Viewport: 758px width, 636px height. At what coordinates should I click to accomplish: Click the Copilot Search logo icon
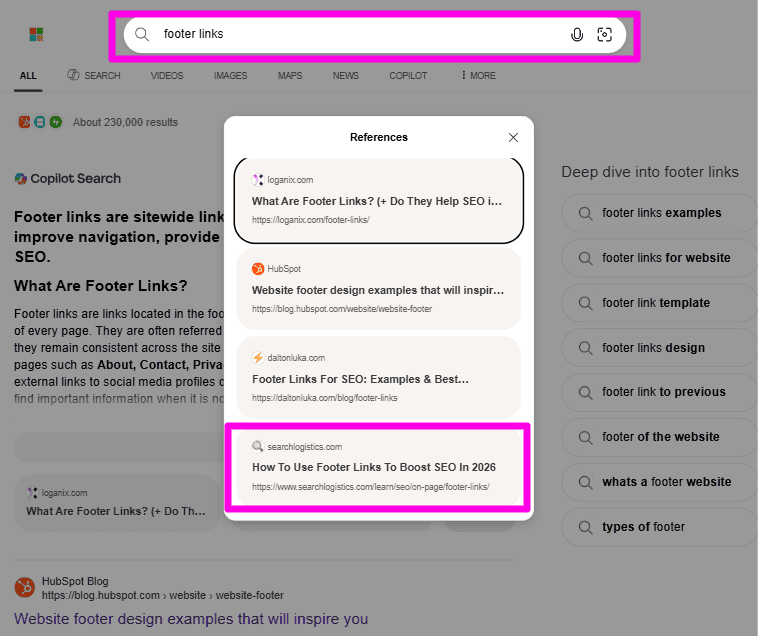click(20, 179)
